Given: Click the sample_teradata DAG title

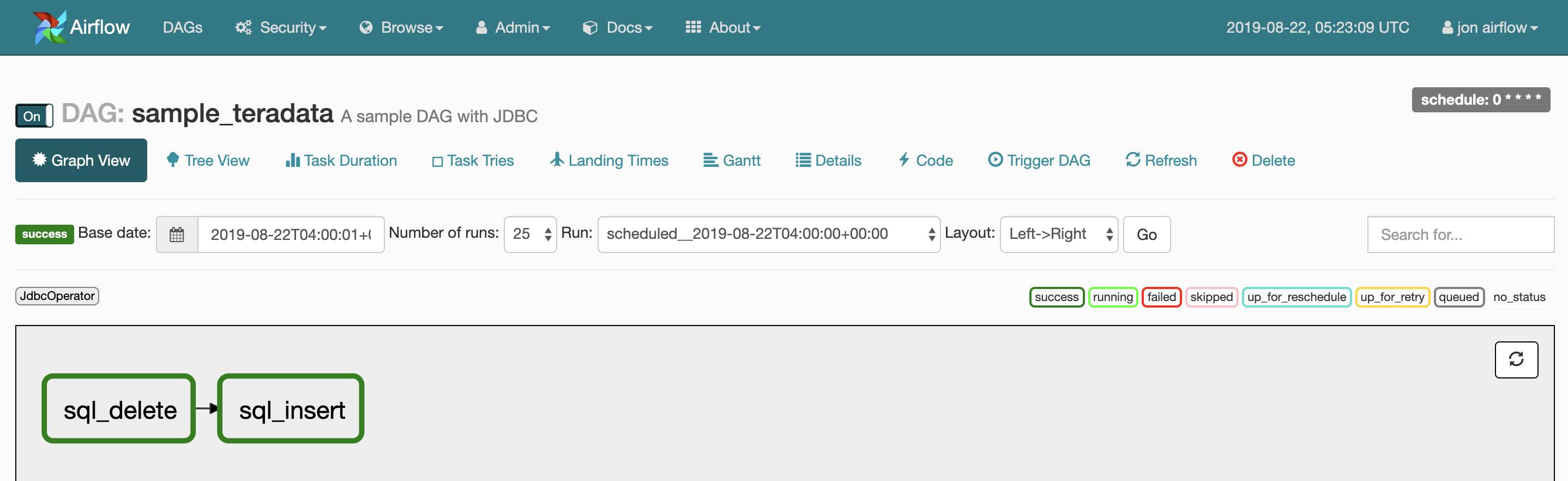Looking at the screenshot, I should pos(232,114).
